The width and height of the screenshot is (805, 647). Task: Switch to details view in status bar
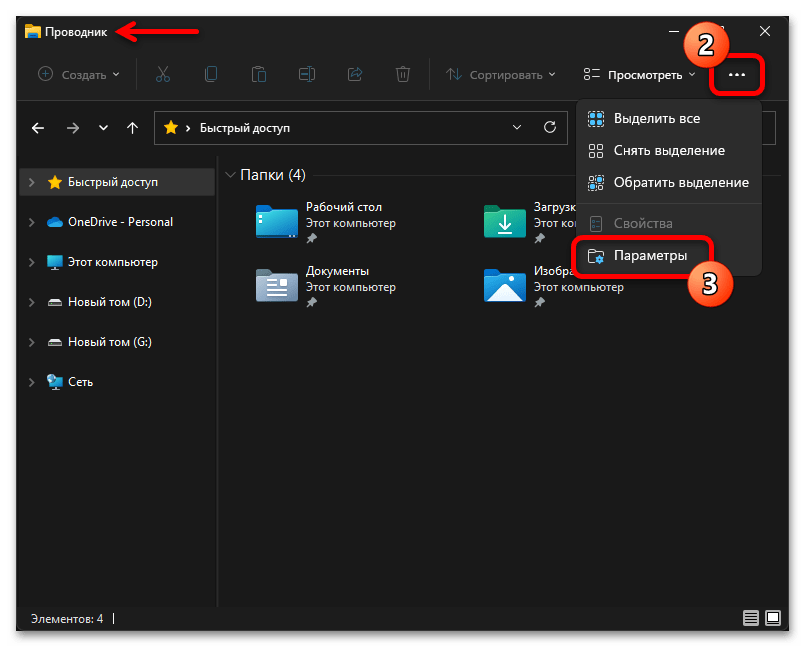pos(750,618)
